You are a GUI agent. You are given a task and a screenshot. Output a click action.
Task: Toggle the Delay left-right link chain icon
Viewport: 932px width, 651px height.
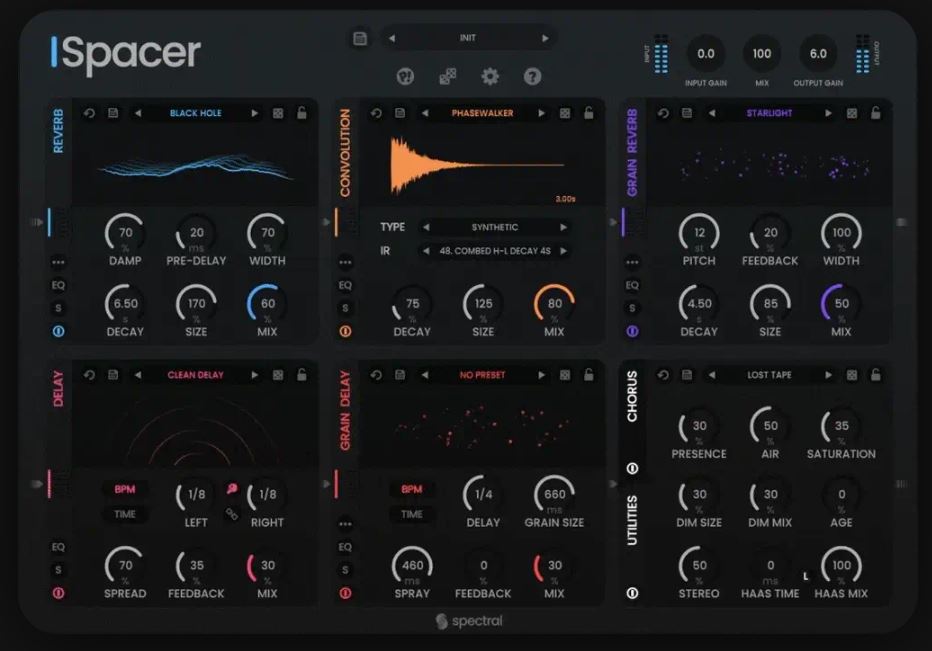pos(232,514)
